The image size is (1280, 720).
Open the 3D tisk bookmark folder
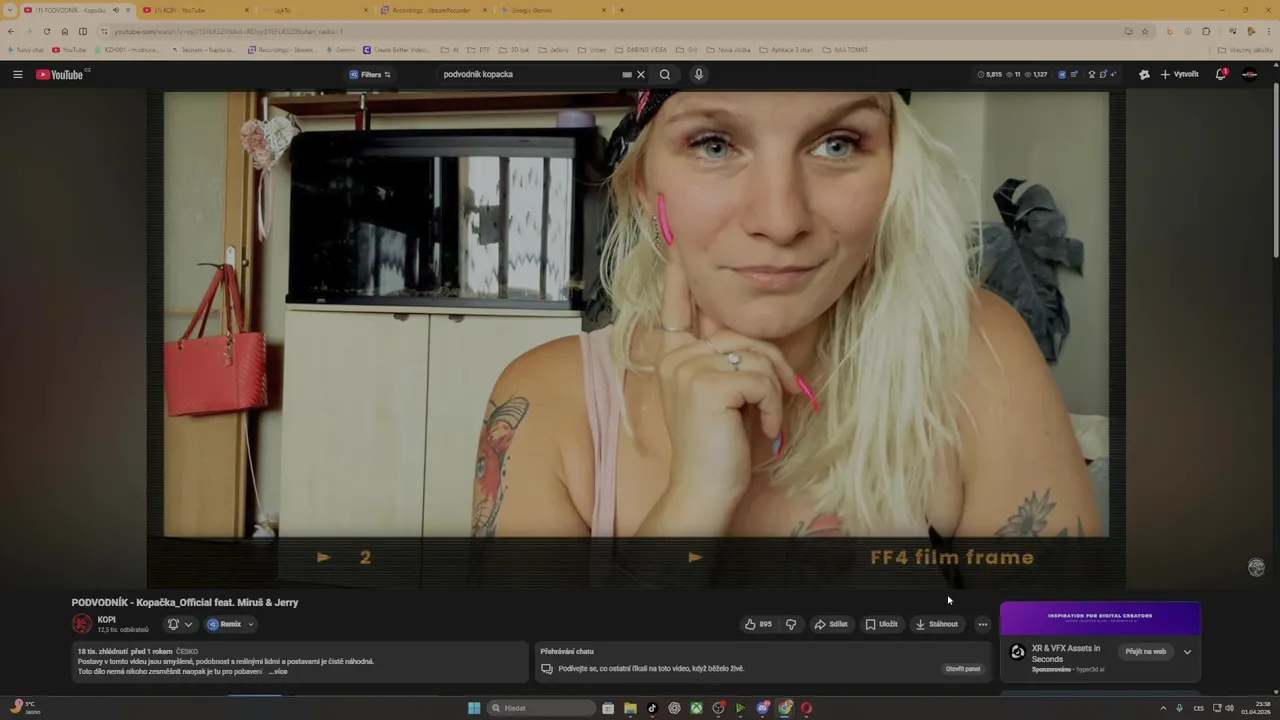[515, 49]
